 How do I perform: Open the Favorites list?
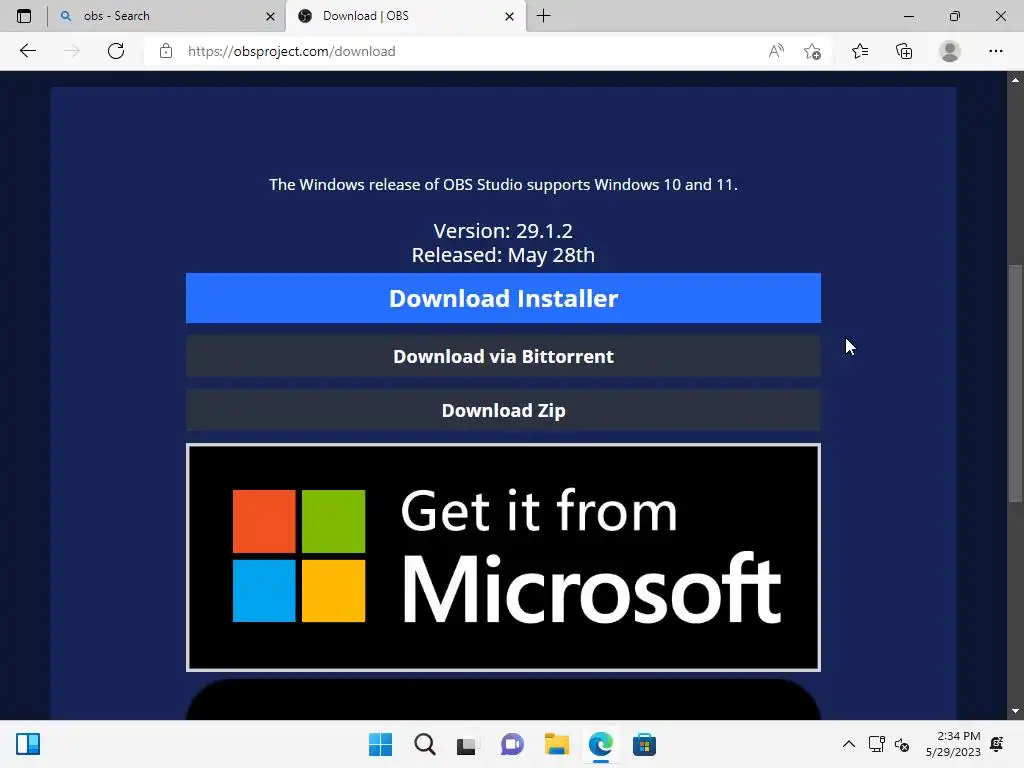(860, 51)
